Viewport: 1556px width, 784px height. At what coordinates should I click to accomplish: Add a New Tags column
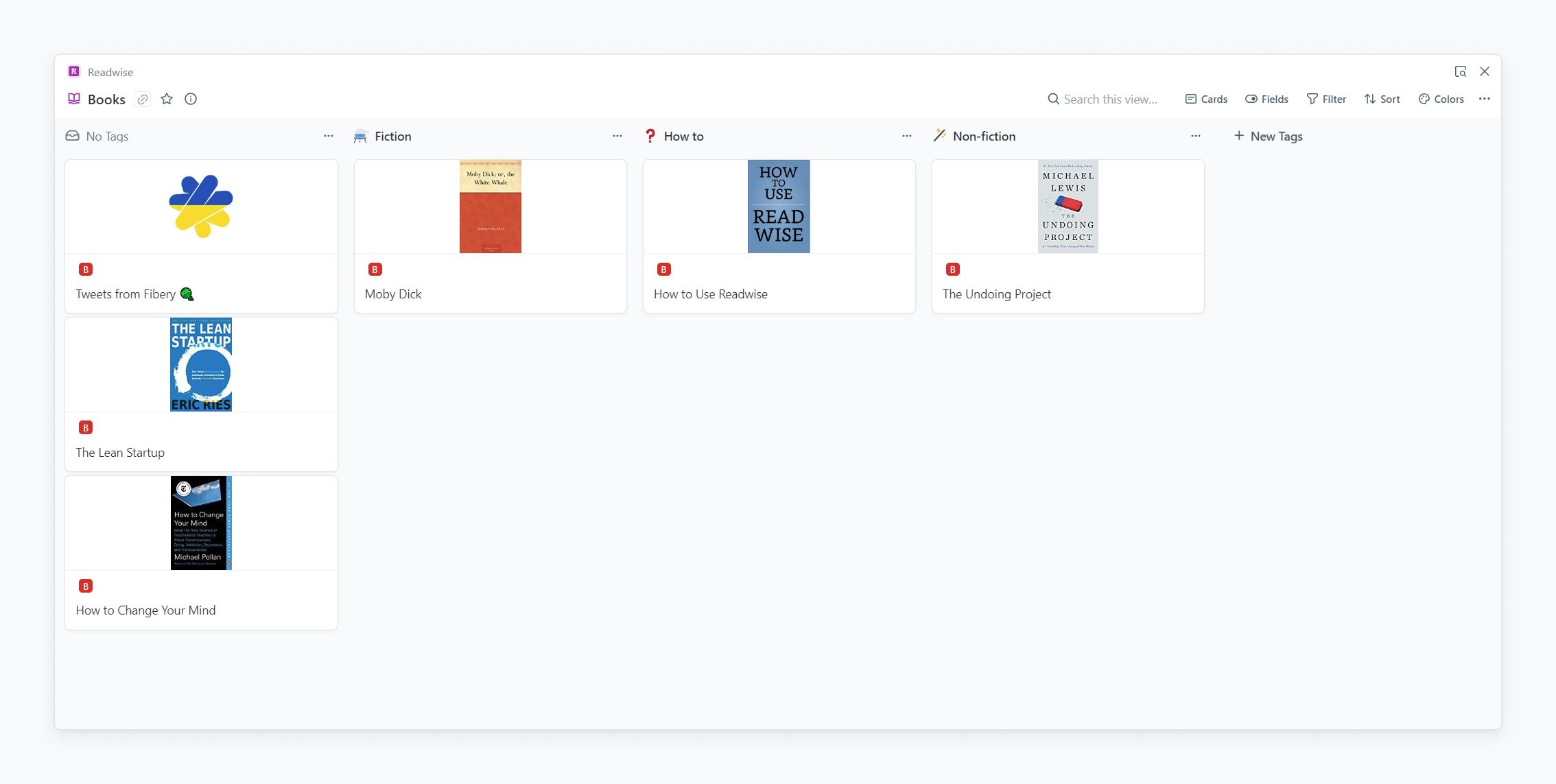point(1269,136)
